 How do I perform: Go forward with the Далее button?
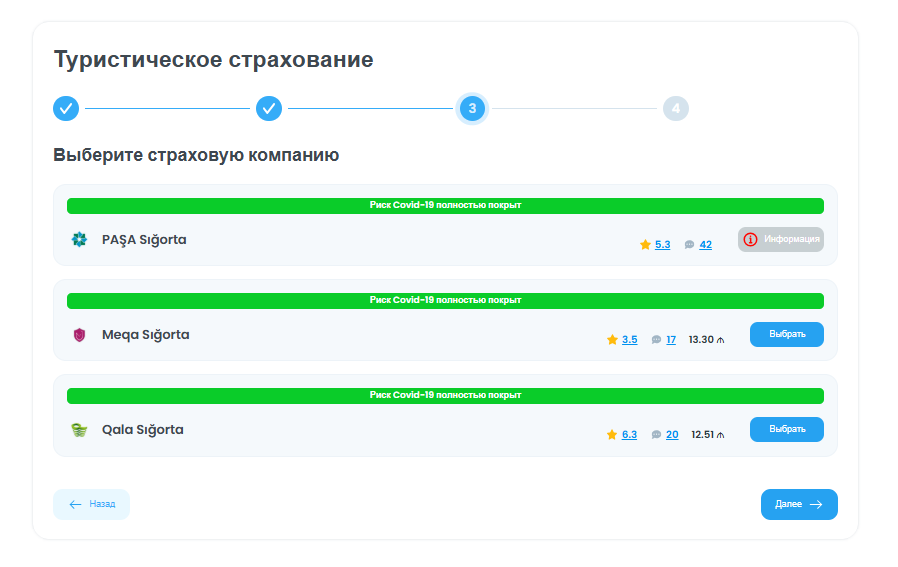(798, 505)
